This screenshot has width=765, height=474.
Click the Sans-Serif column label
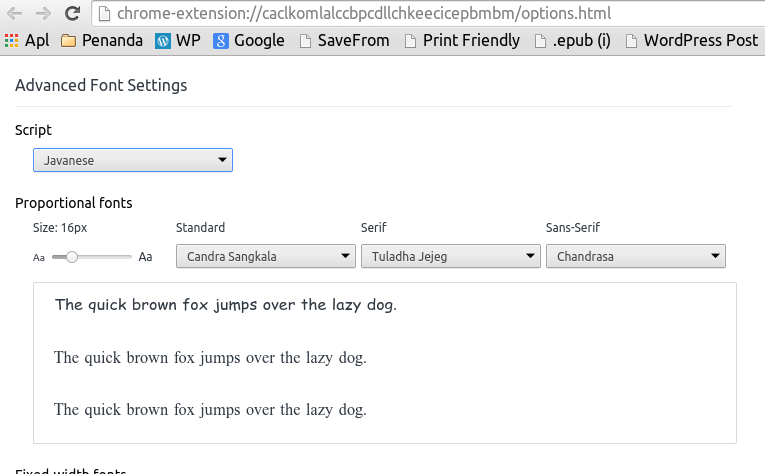coord(573,228)
